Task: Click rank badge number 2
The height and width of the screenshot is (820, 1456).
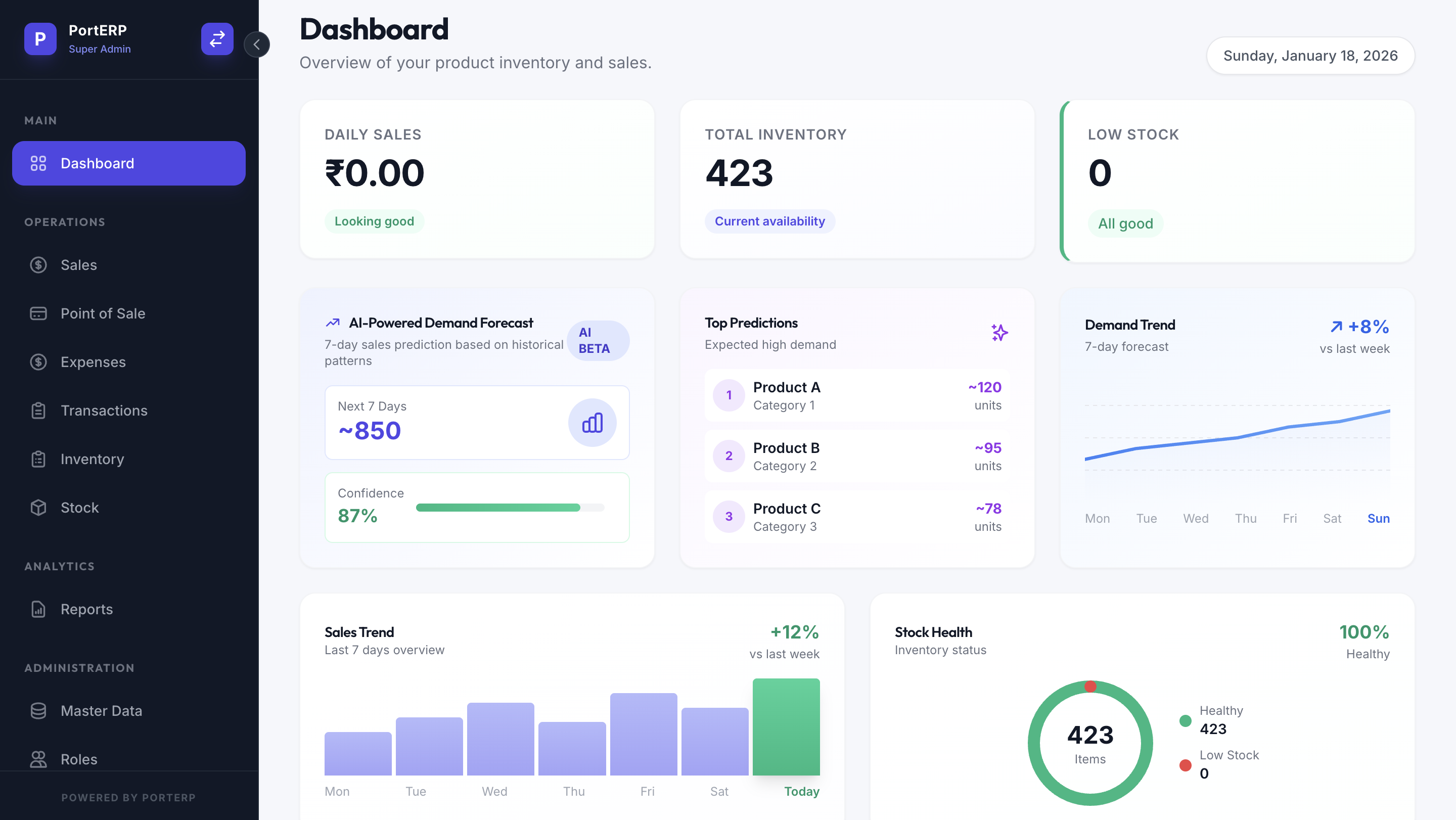Action: [x=729, y=456]
